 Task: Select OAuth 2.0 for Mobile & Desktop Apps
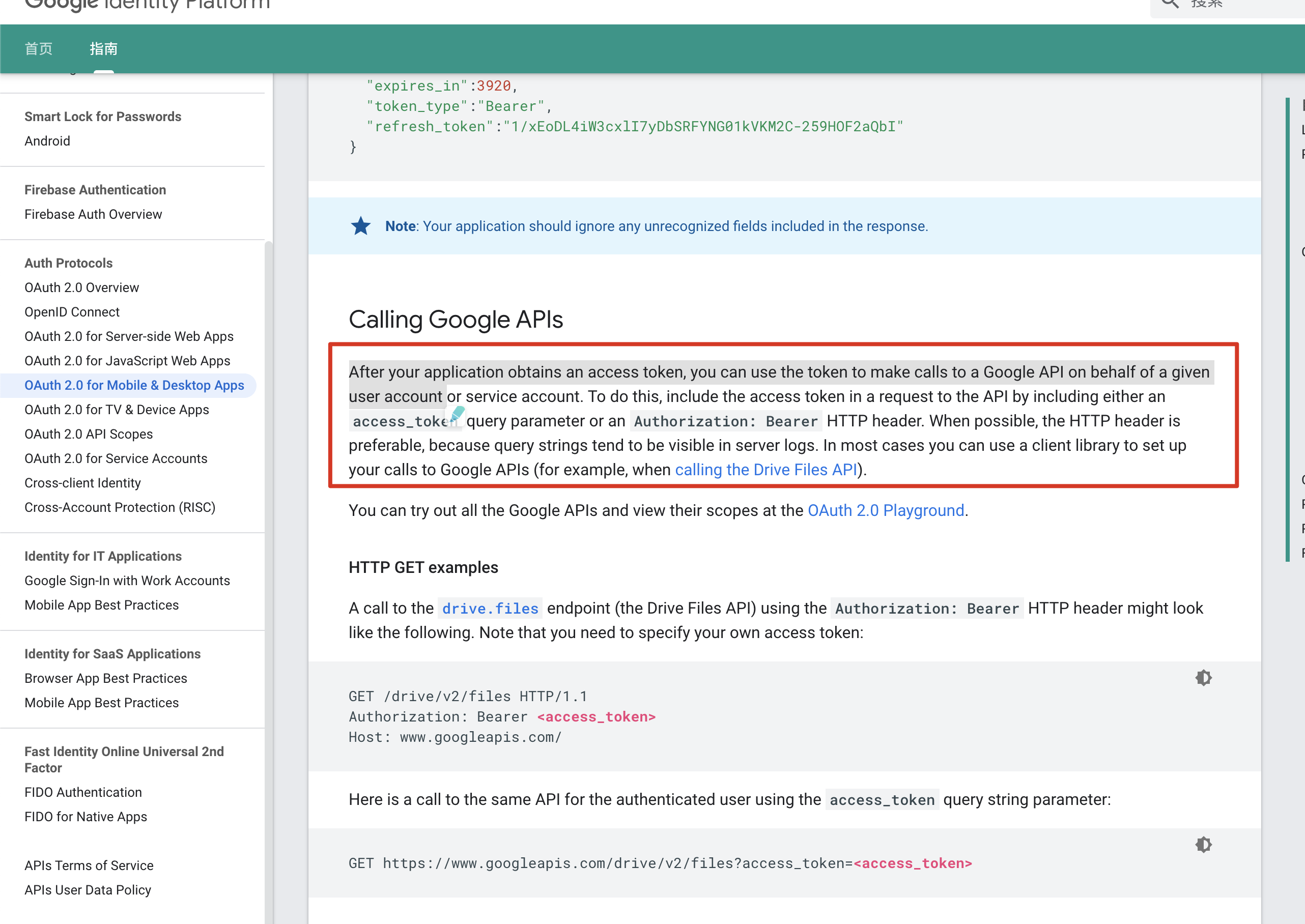134,385
